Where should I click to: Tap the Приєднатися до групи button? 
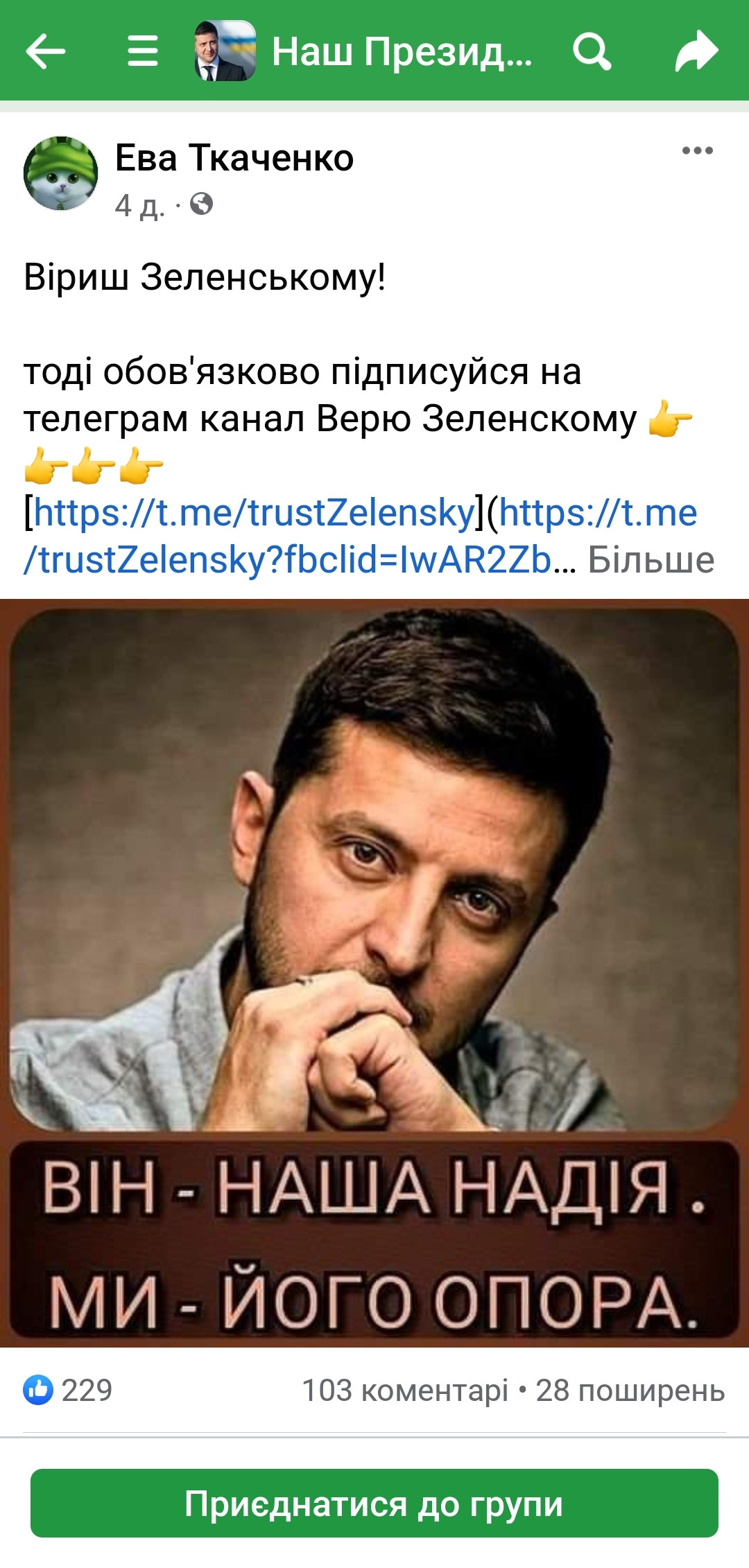(374, 1503)
